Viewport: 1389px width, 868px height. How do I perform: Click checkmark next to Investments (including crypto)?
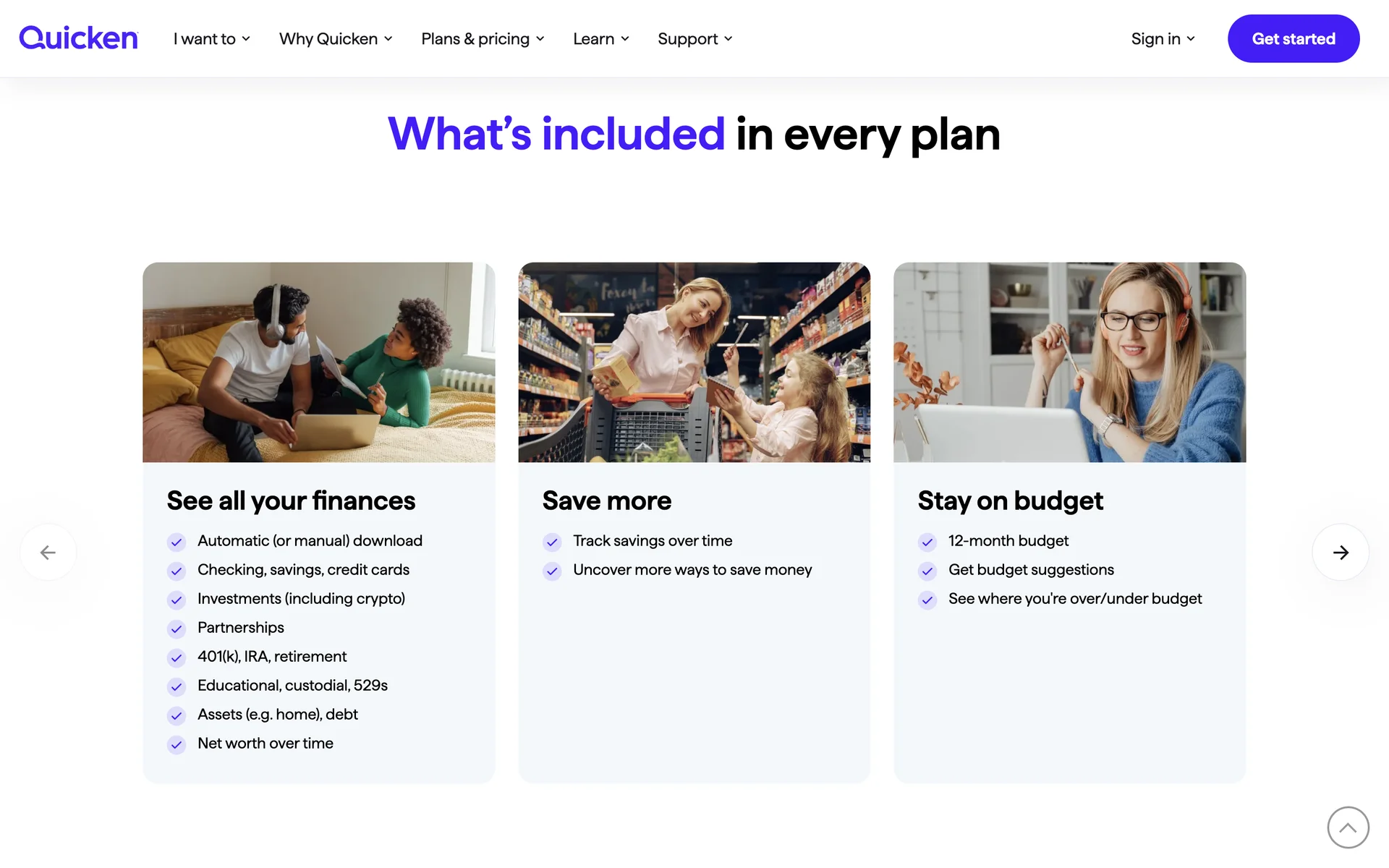click(177, 600)
